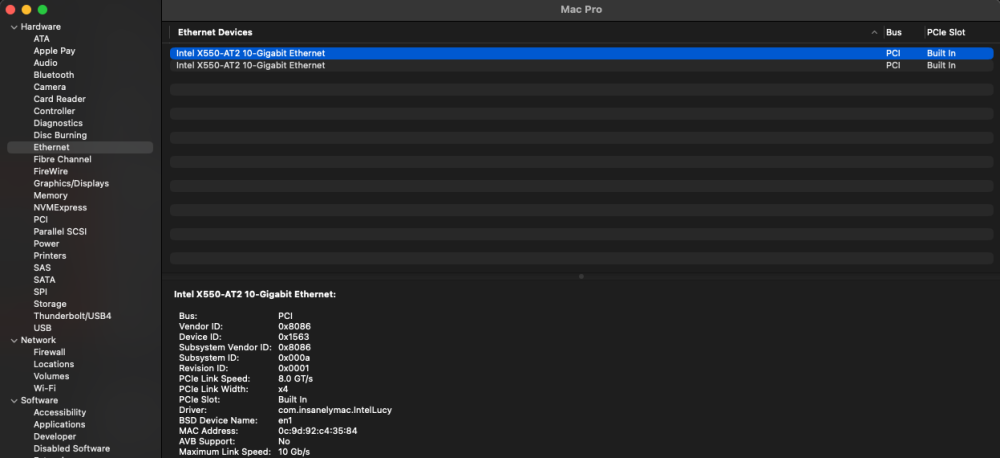Open Graphics/Displays information

71,184
